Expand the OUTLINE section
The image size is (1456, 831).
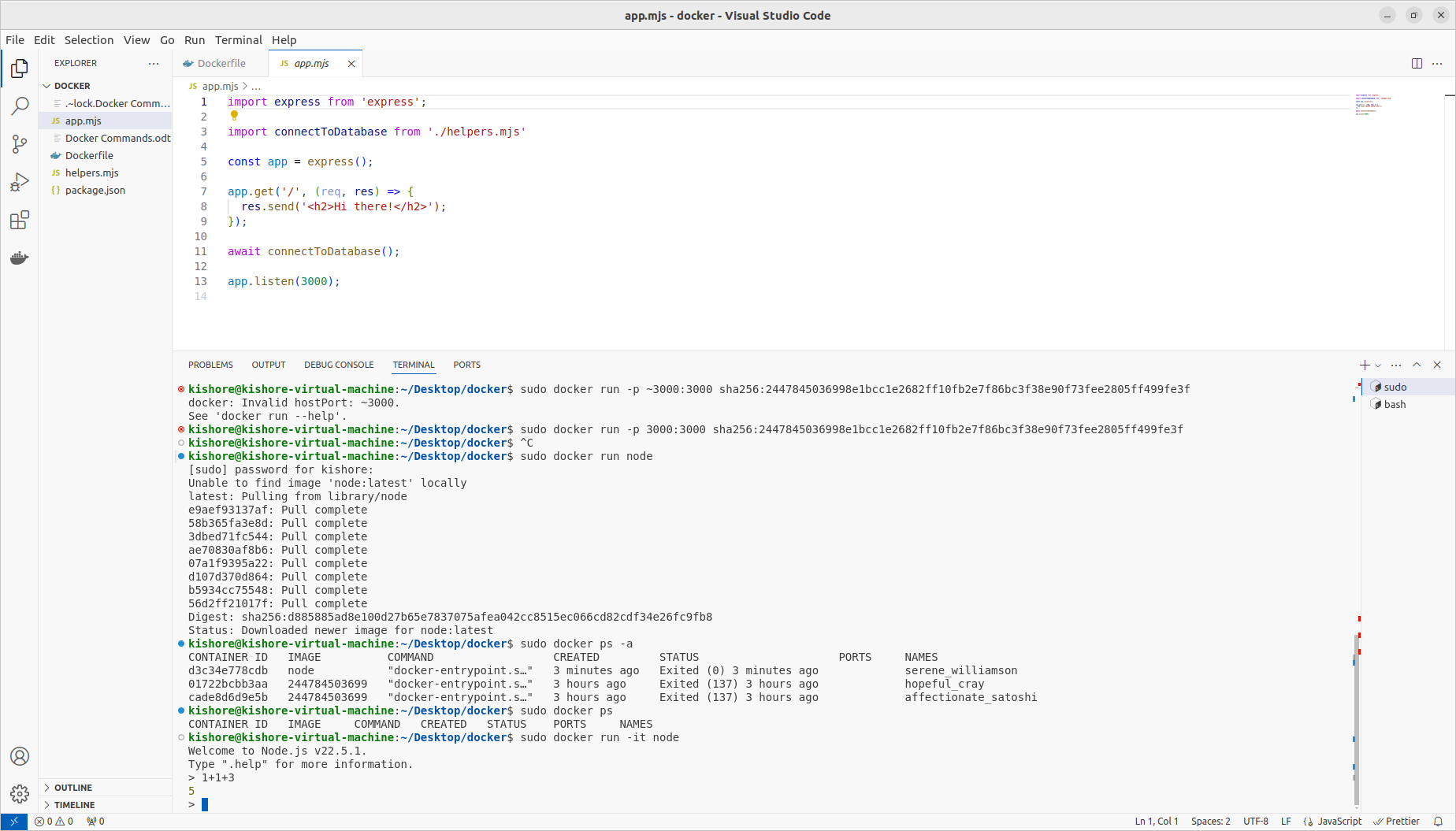tap(73, 788)
